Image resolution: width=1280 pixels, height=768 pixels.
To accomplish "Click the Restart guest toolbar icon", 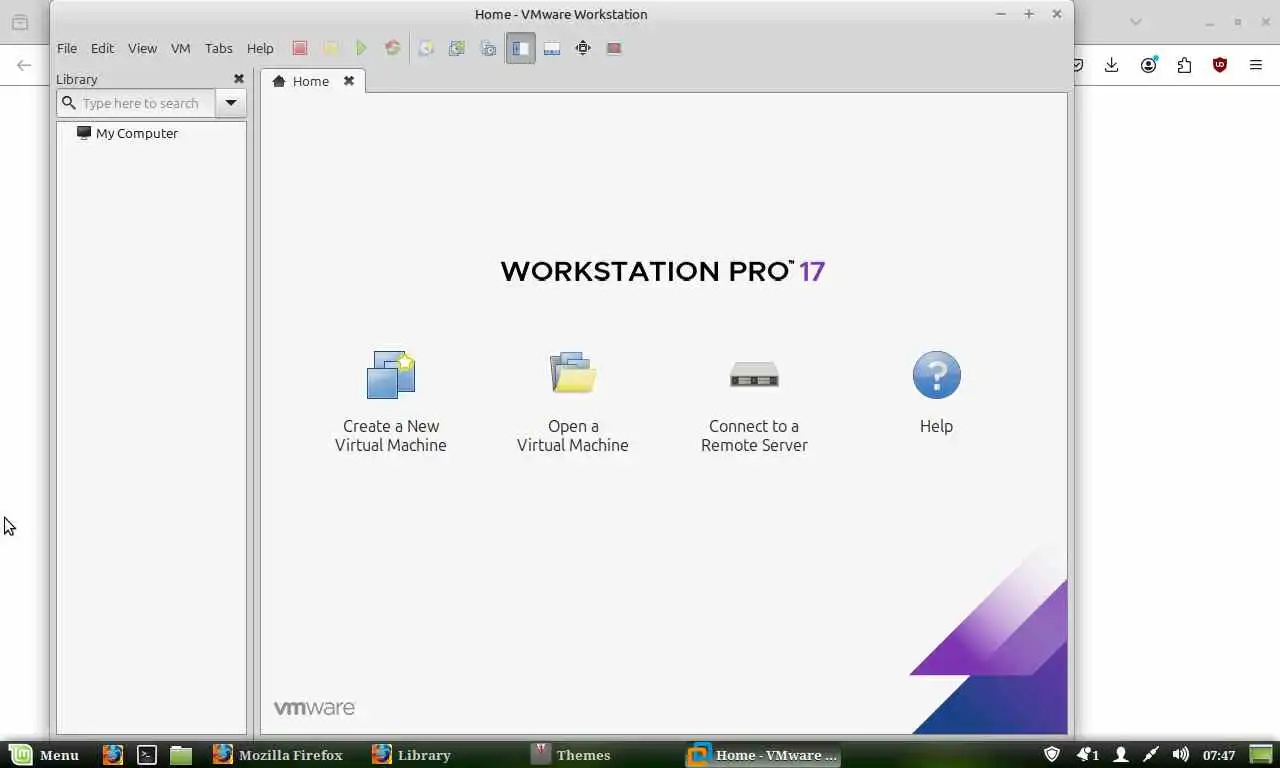I will coord(393,48).
